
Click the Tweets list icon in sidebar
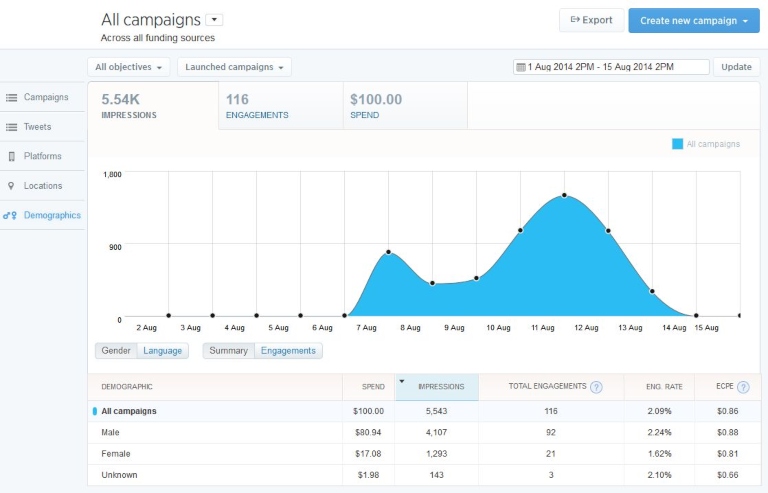[x=12, y=127]
